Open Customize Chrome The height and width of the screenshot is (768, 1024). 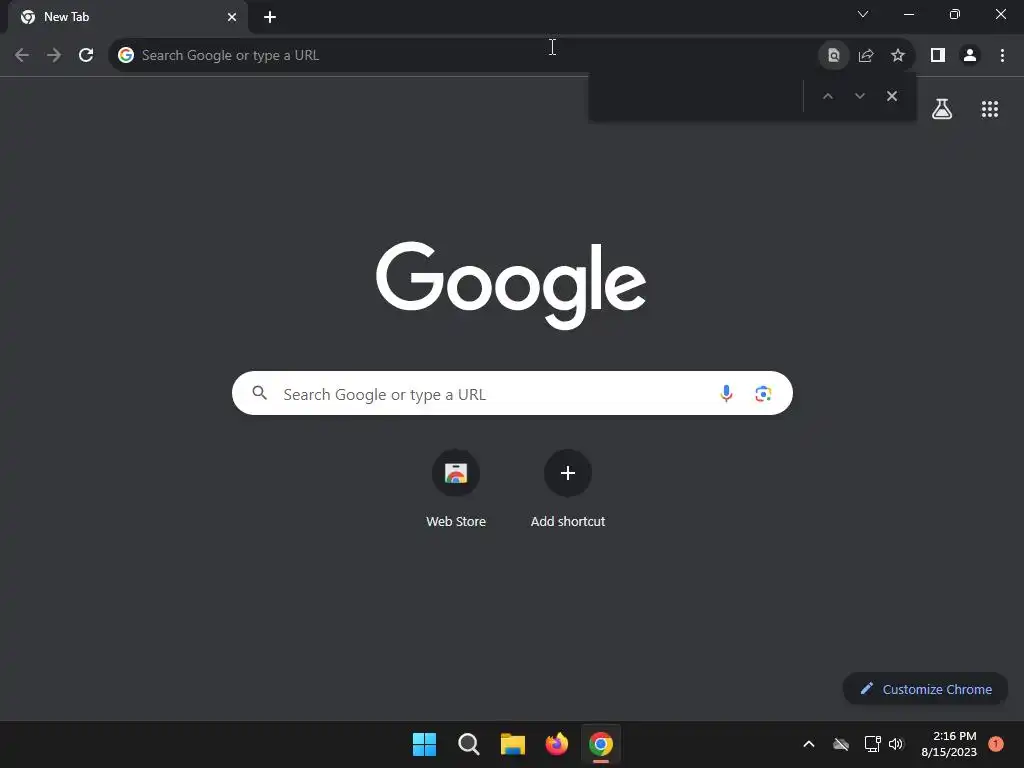(925, 689)
